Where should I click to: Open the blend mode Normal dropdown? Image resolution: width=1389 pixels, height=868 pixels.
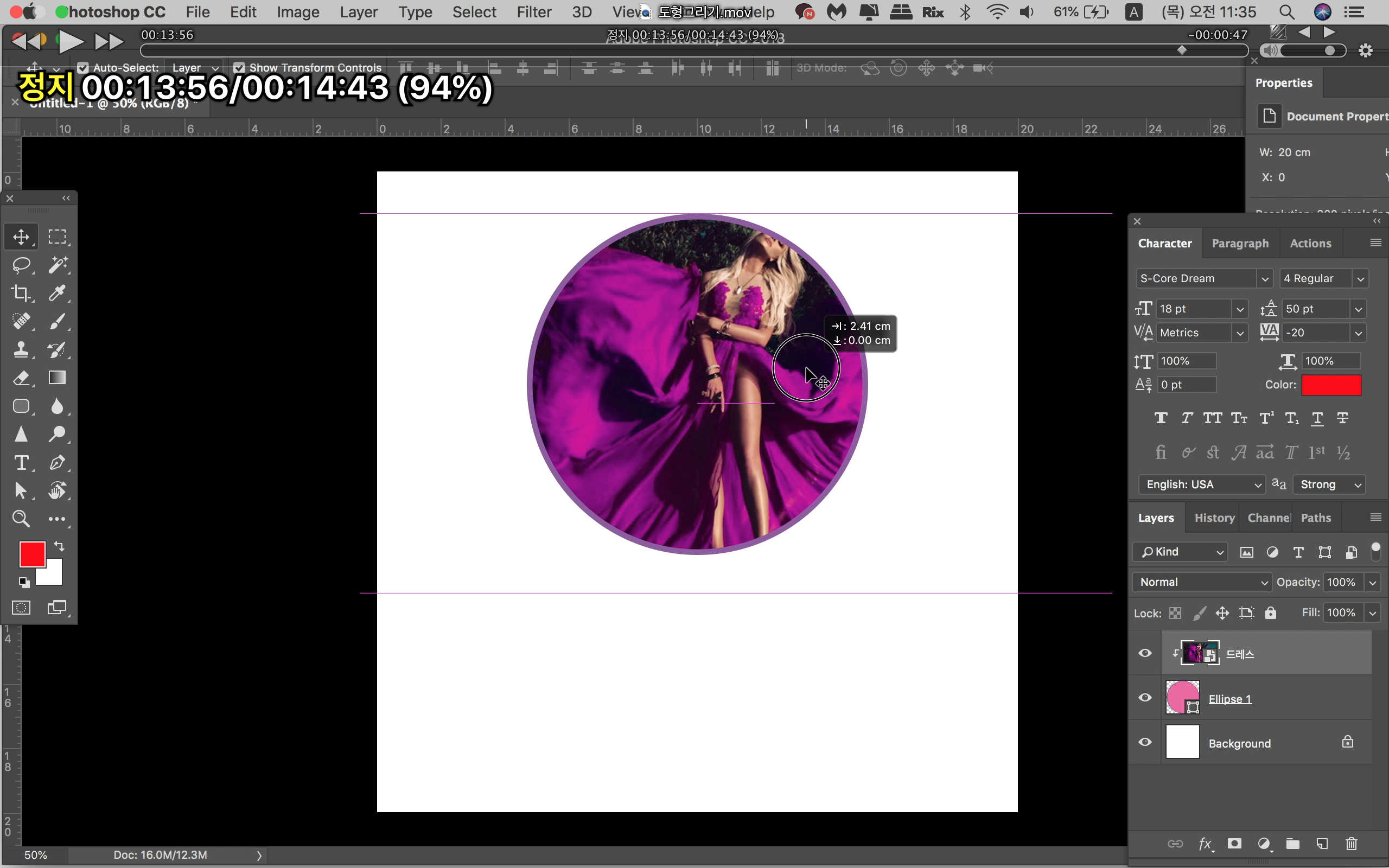click(1201, 582)
